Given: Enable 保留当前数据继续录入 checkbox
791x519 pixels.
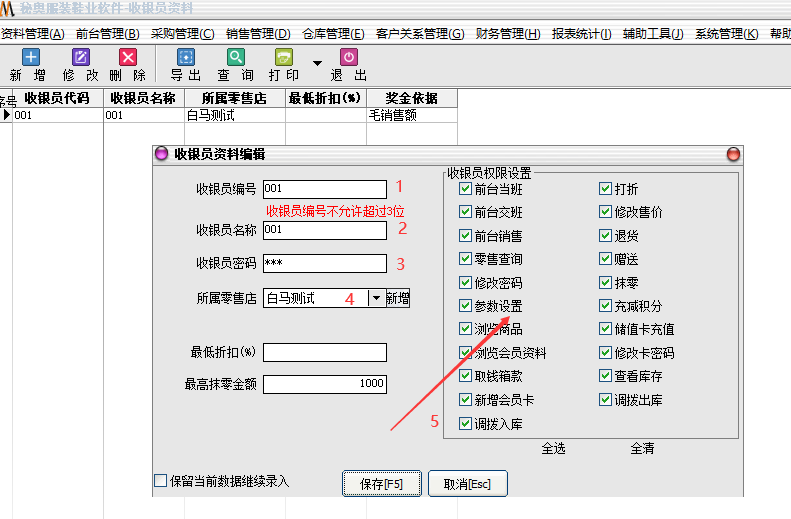Looking at the screenshot, I should coord(161,481).
